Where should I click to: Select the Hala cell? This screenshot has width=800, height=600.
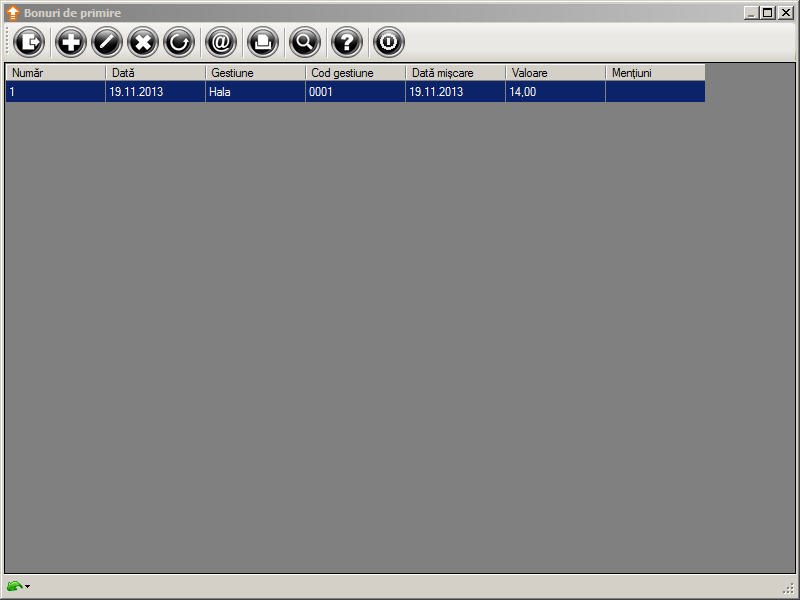tap(255, 92)
